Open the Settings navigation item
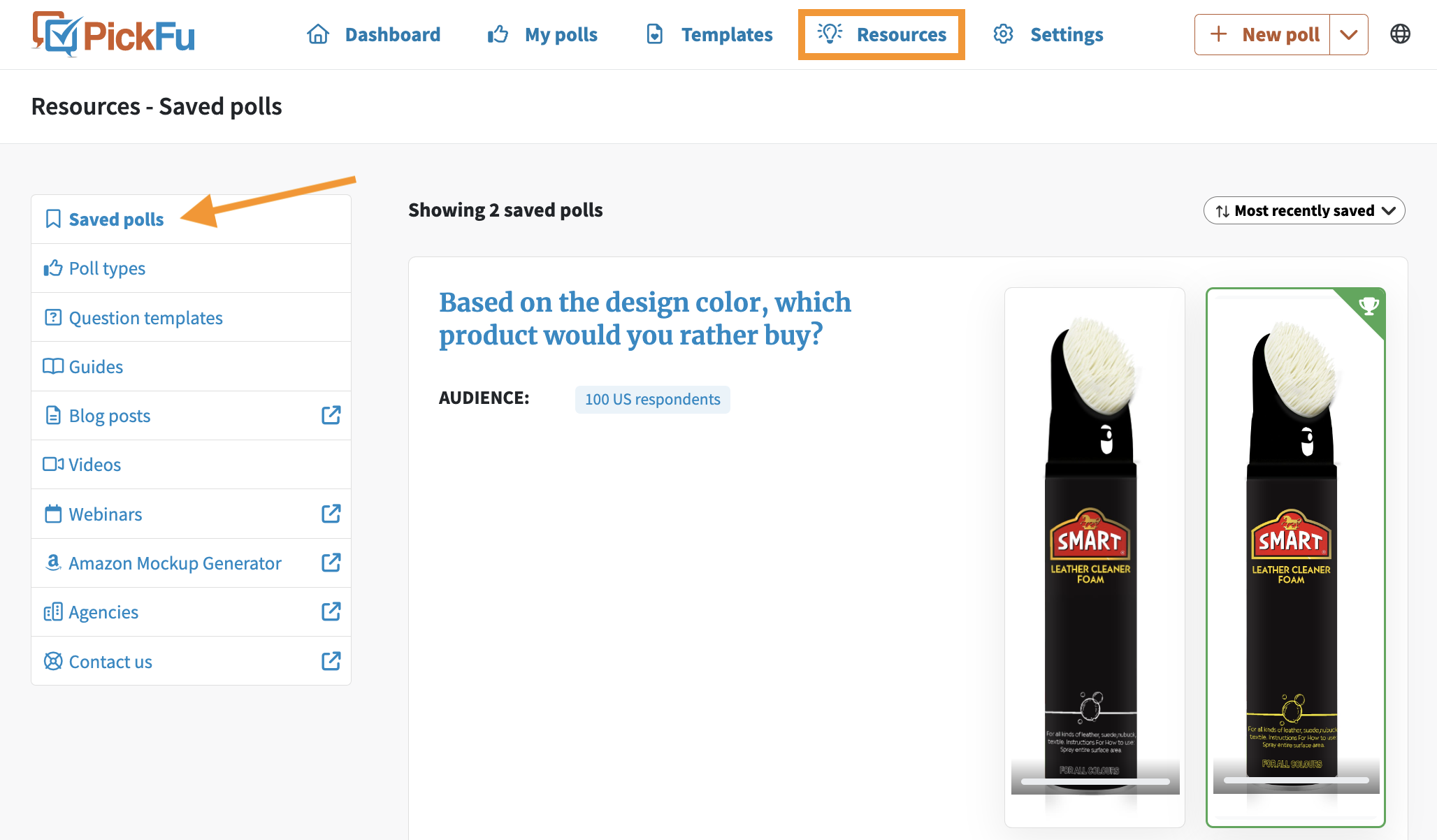1437x840 pixels. point(1048,34)
